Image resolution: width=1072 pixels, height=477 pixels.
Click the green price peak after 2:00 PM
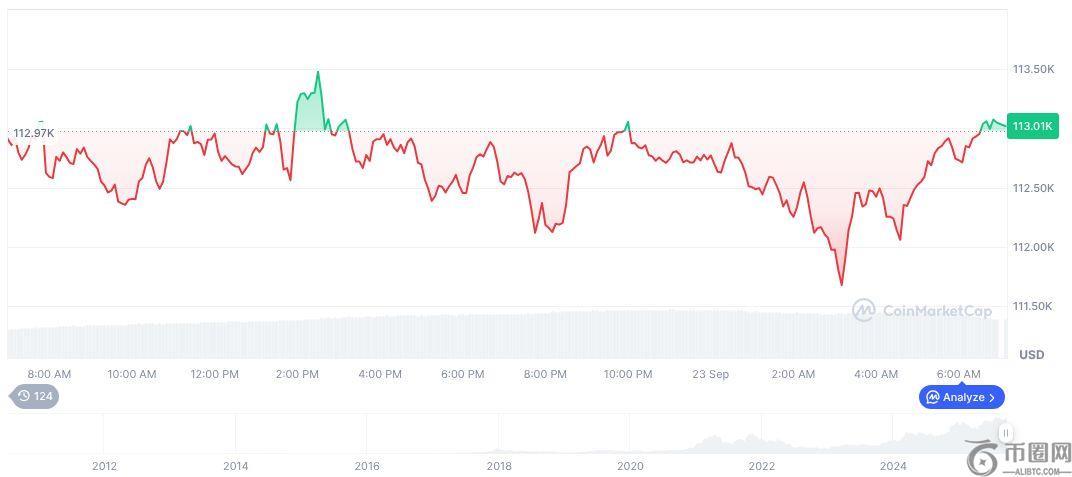[x=318, y=73]
